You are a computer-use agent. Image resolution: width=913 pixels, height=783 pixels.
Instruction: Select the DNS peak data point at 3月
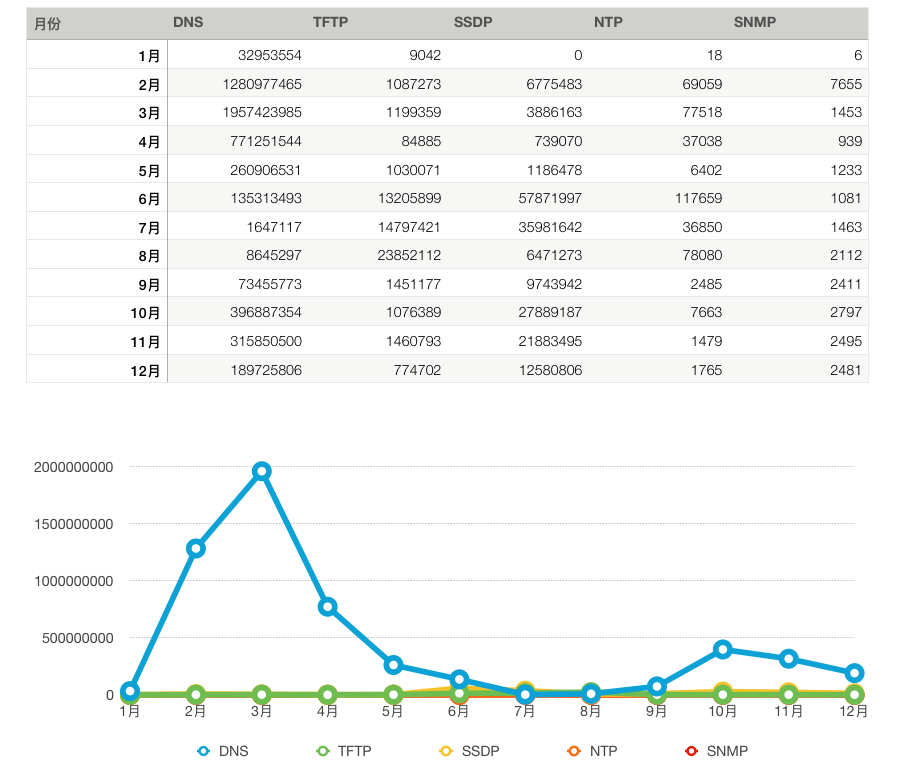(262, 471)
